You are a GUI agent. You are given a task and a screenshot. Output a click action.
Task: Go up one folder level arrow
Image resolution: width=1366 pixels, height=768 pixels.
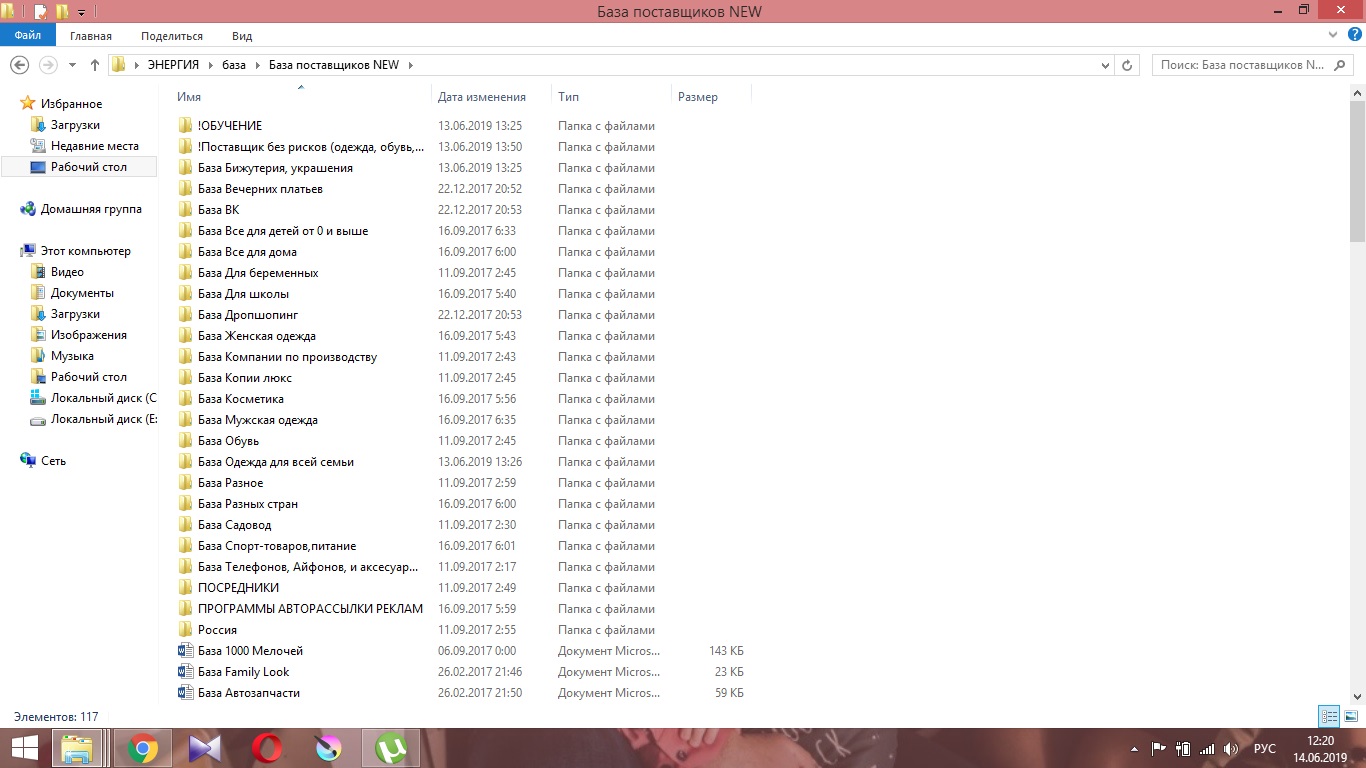(95, 65)
